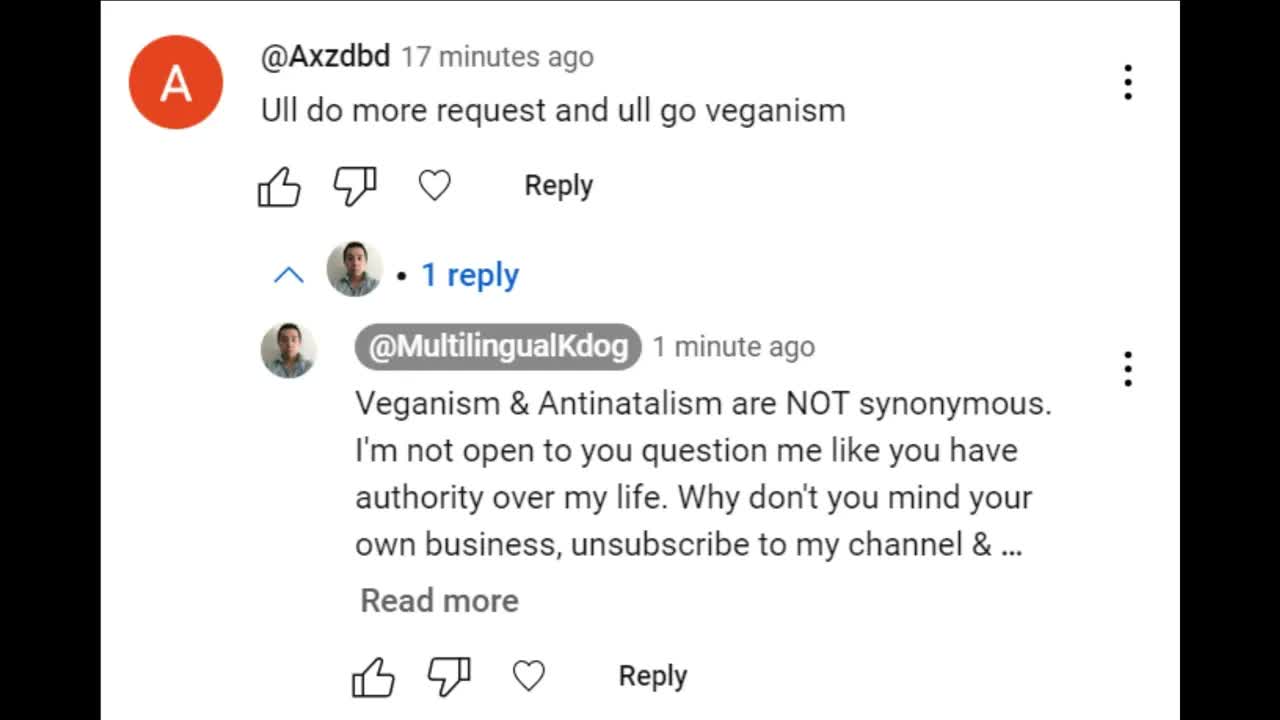The height and width of the screenshot is (720, 1280).
Task: Click Reply under the @MultilingualKdog reply
Action: [652, 676]
